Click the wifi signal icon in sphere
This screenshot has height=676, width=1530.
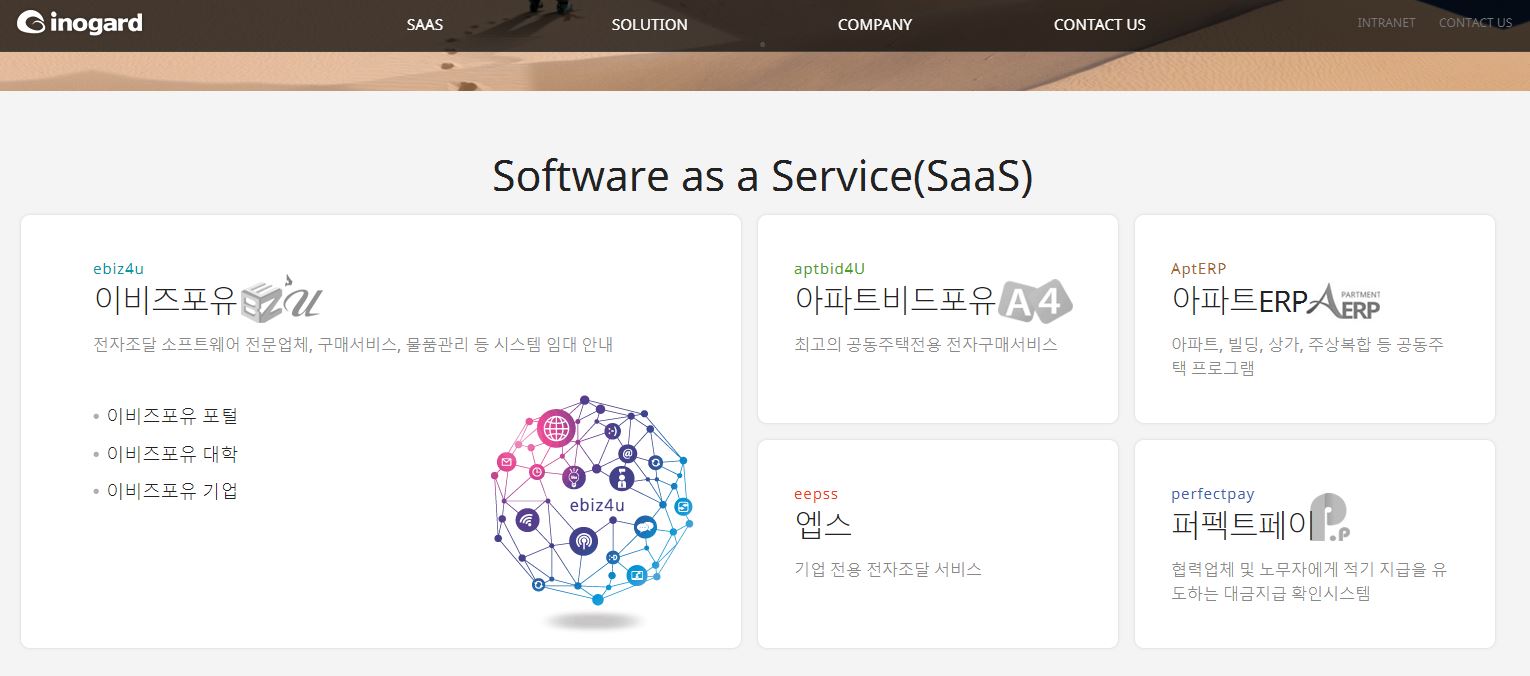tap(528, 520)
